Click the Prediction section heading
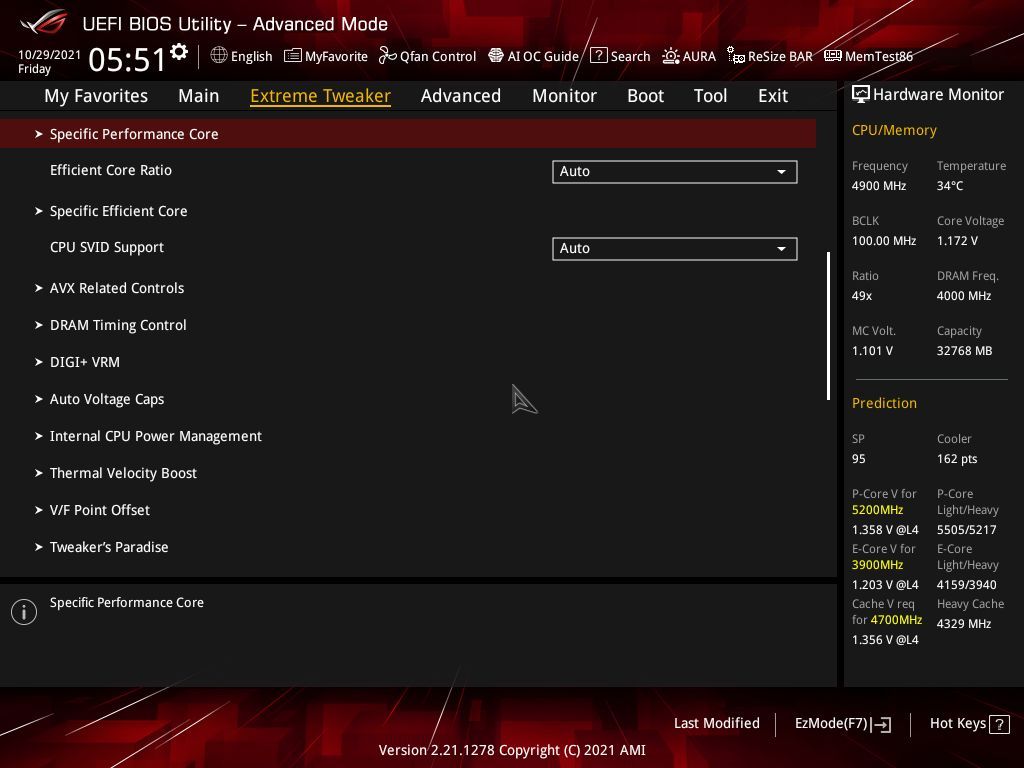 884,403
